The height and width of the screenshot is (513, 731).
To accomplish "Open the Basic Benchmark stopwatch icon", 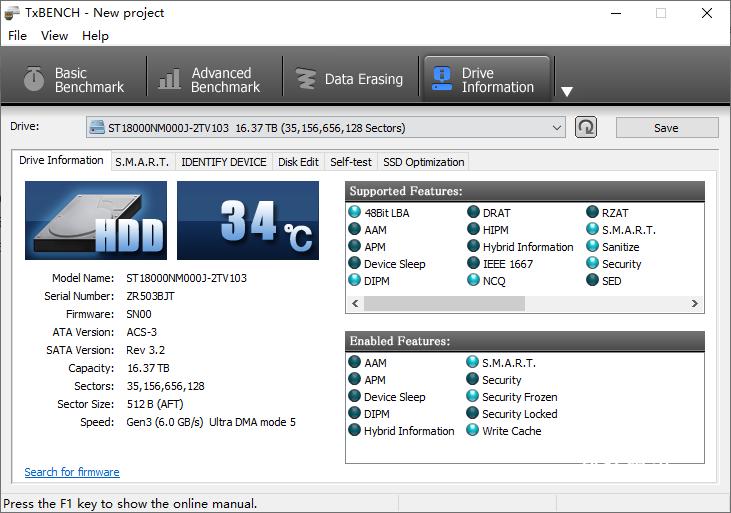I will click(35, 80).
